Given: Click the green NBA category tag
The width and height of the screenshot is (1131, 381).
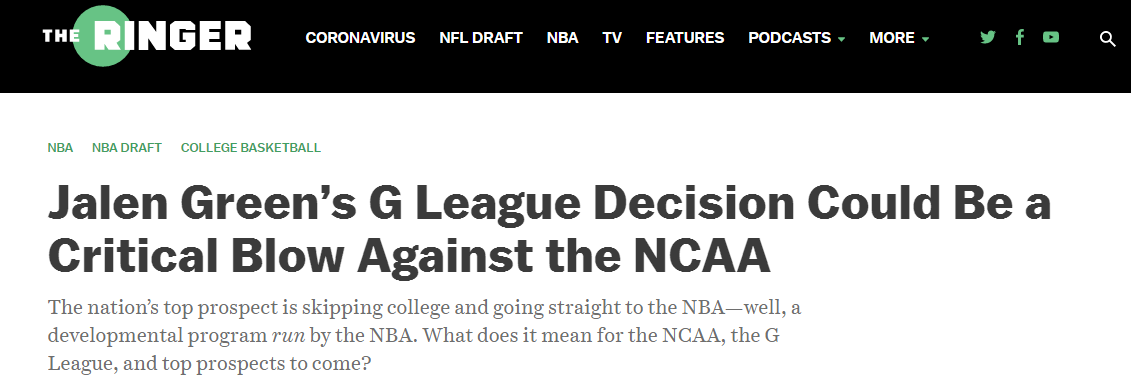Looking at the screenshot, I should click(61, 148).
